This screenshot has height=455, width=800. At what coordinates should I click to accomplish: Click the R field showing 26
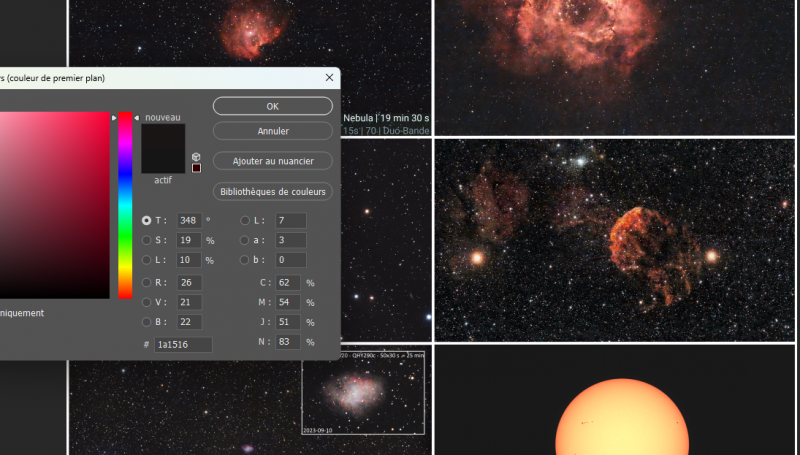click(189, 283)
